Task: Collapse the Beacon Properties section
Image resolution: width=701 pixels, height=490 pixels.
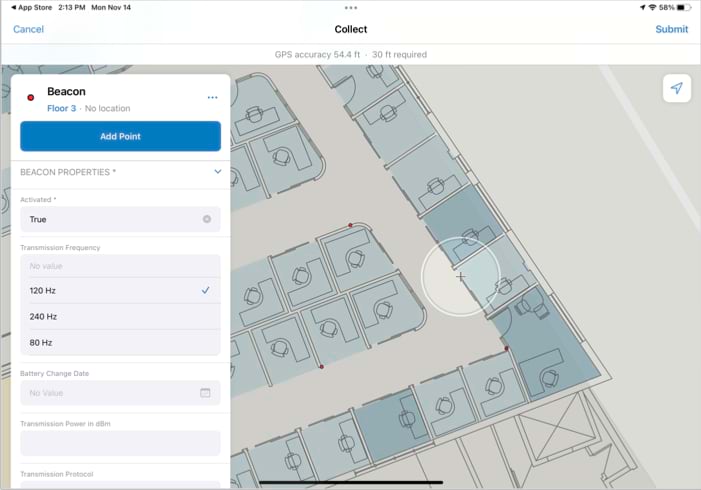Action: pos(217,172)
